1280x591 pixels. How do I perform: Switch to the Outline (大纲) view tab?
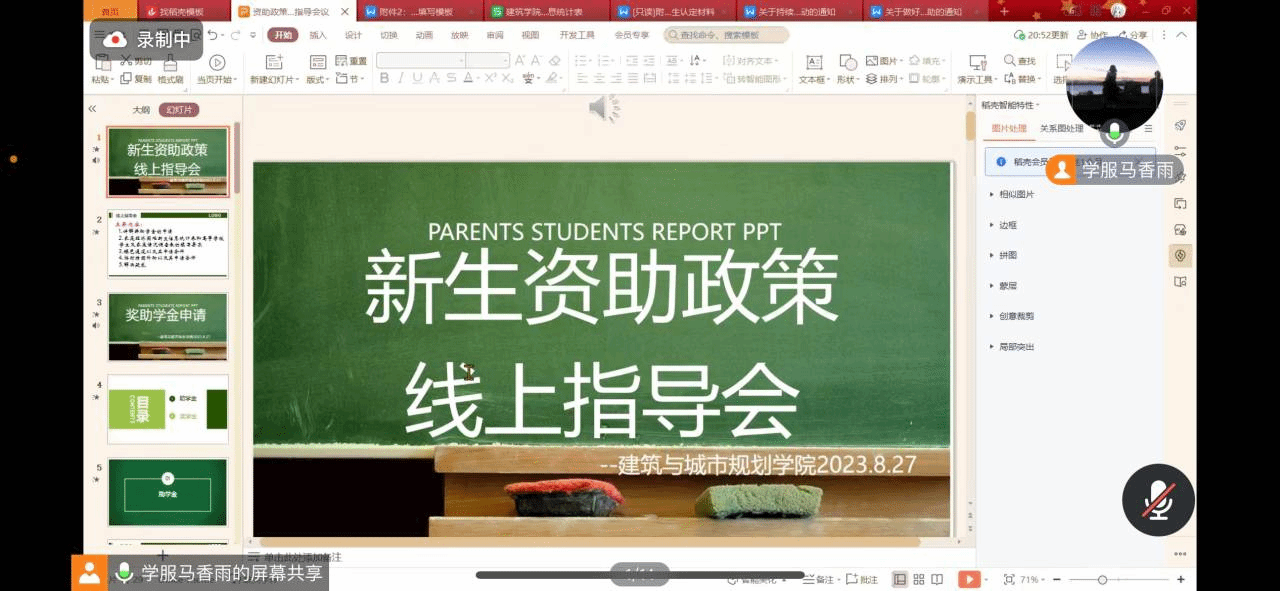pyautogui.click(x=141, y=110)
